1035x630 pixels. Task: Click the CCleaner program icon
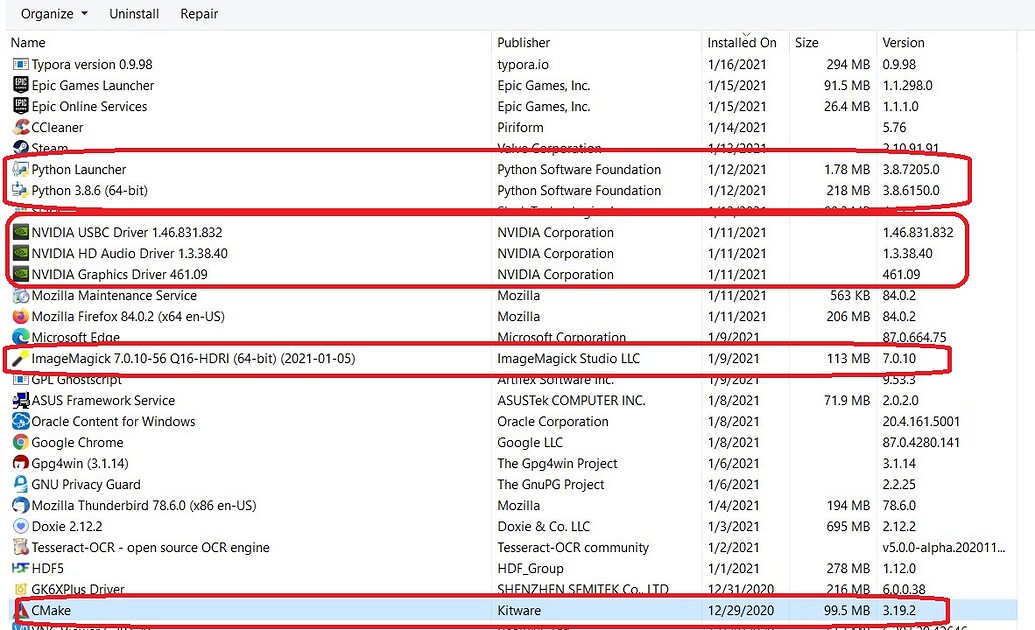click(20, 127)
